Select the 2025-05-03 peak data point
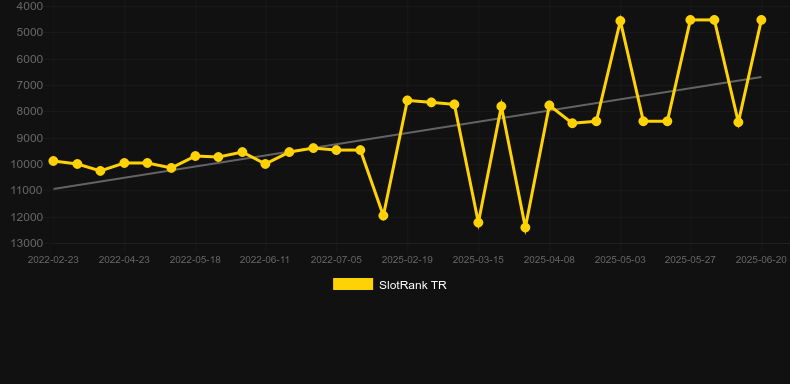Screen dimensions: 790x384 click(x=620, y=21)
